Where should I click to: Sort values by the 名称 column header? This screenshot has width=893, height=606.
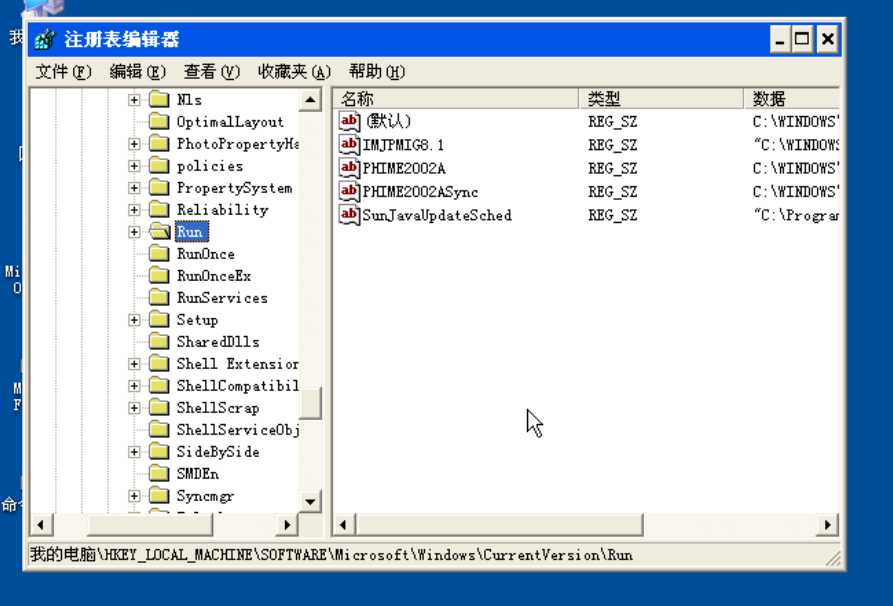[456, 99]
